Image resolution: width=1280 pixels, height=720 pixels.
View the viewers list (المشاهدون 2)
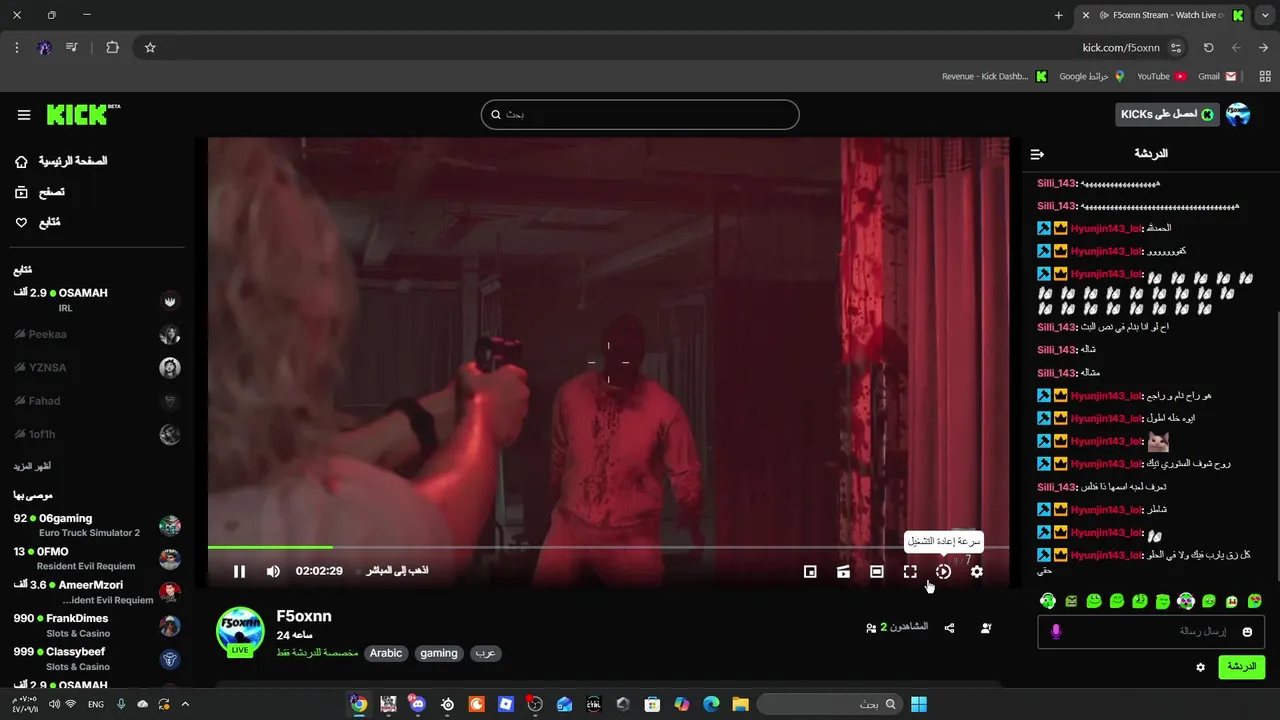(x=897, y=627)
